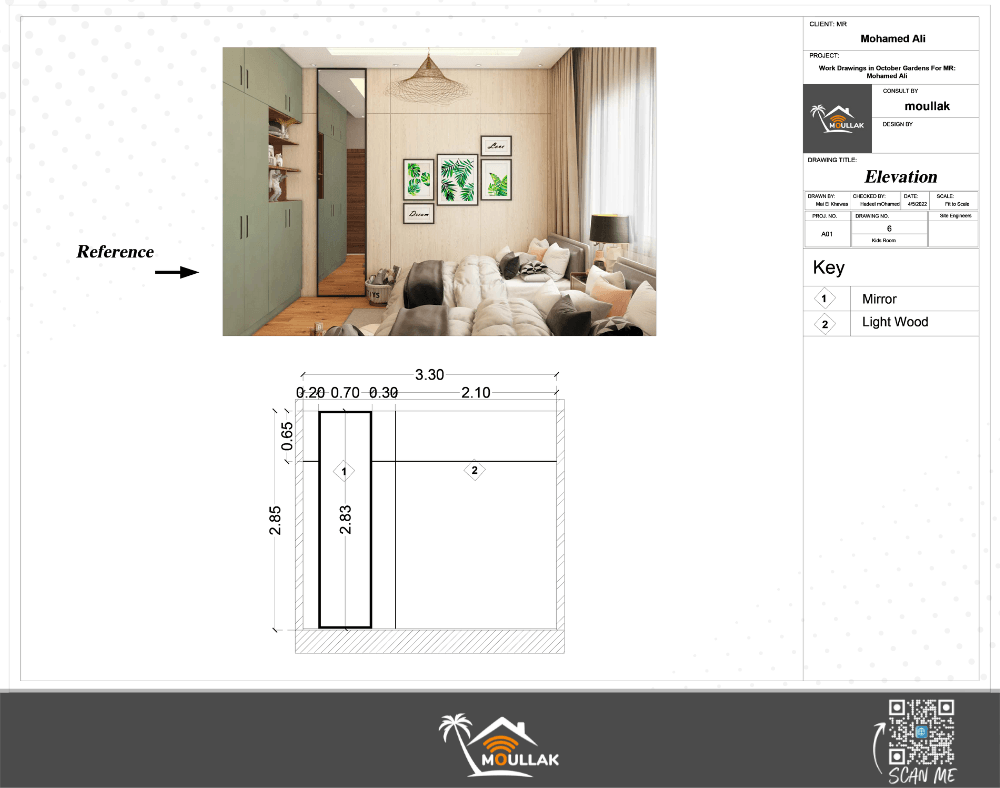Click the Mirror label in the Key
This screenshot has width=1000, height=788.
(x=879, y=299)
